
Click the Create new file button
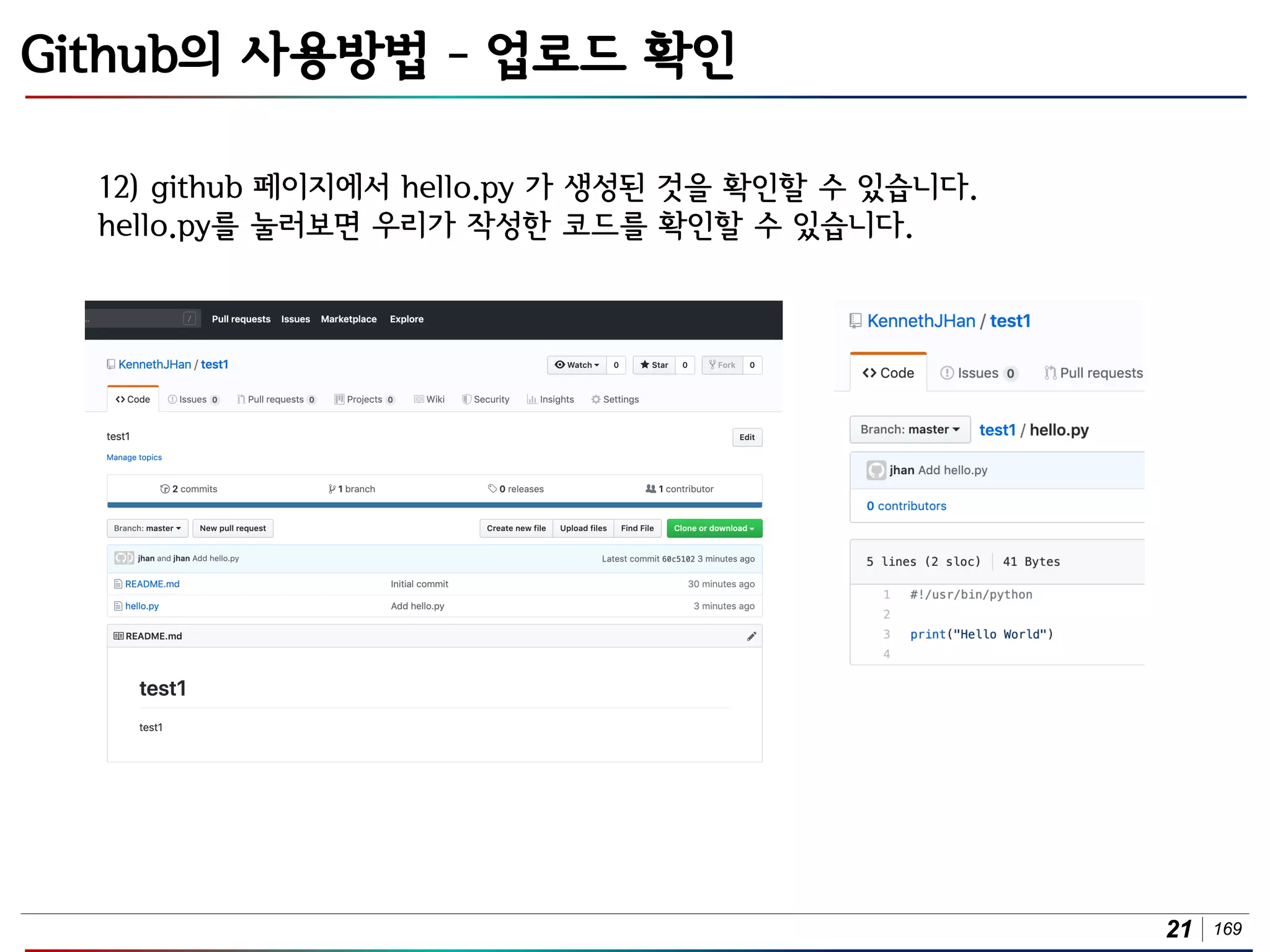pos(516,529)
